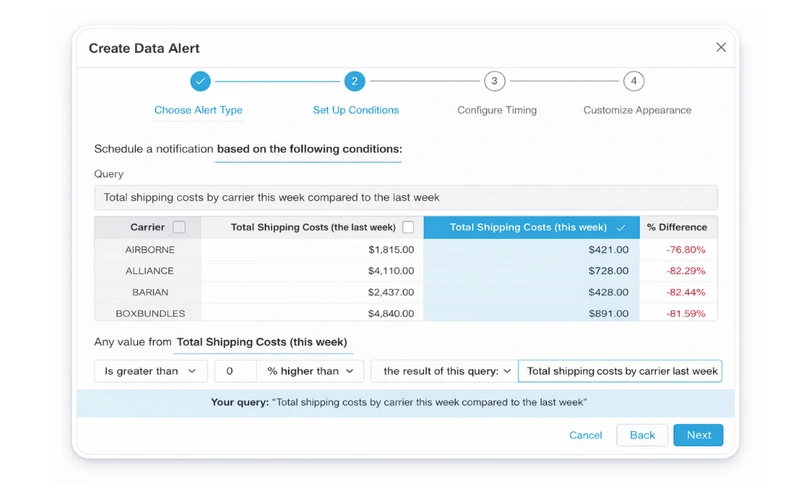Open the "% higher than" dropdown

pos(310,371)
